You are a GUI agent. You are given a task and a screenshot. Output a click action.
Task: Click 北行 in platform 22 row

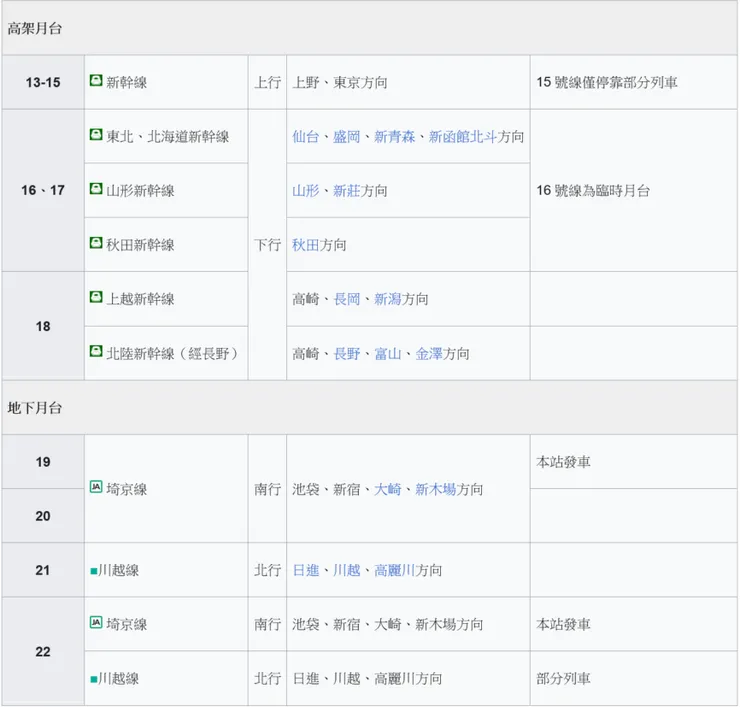pyautogui.click(x=267, y=679)
